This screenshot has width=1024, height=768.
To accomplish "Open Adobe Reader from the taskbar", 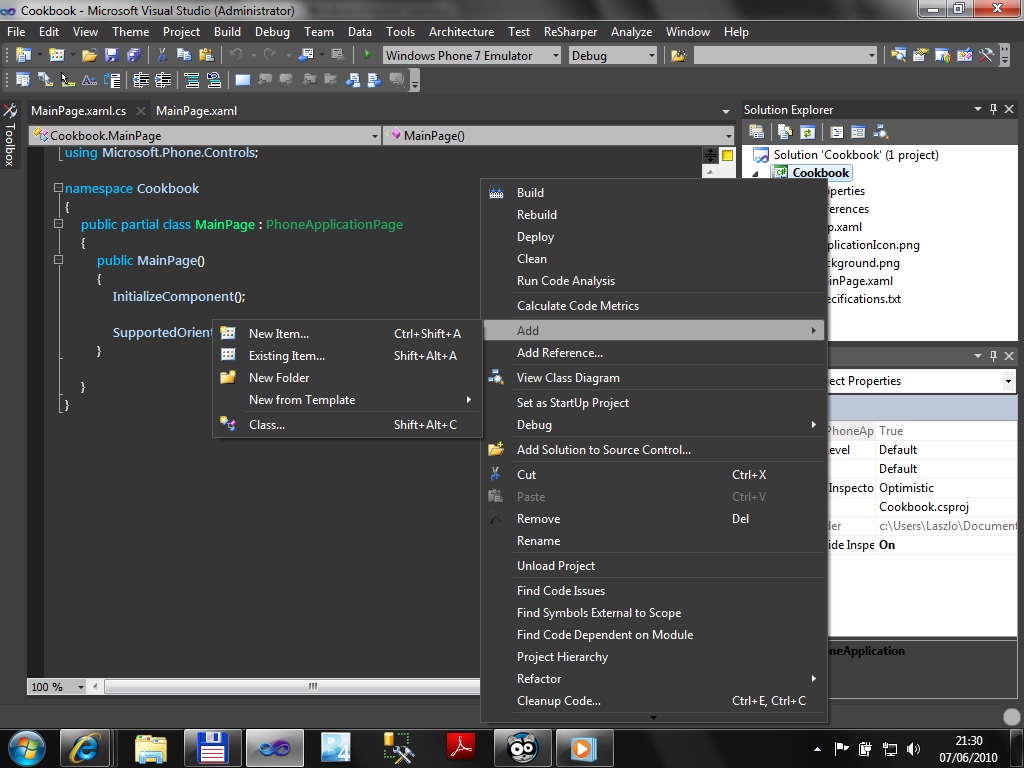I will coord(460,748).
